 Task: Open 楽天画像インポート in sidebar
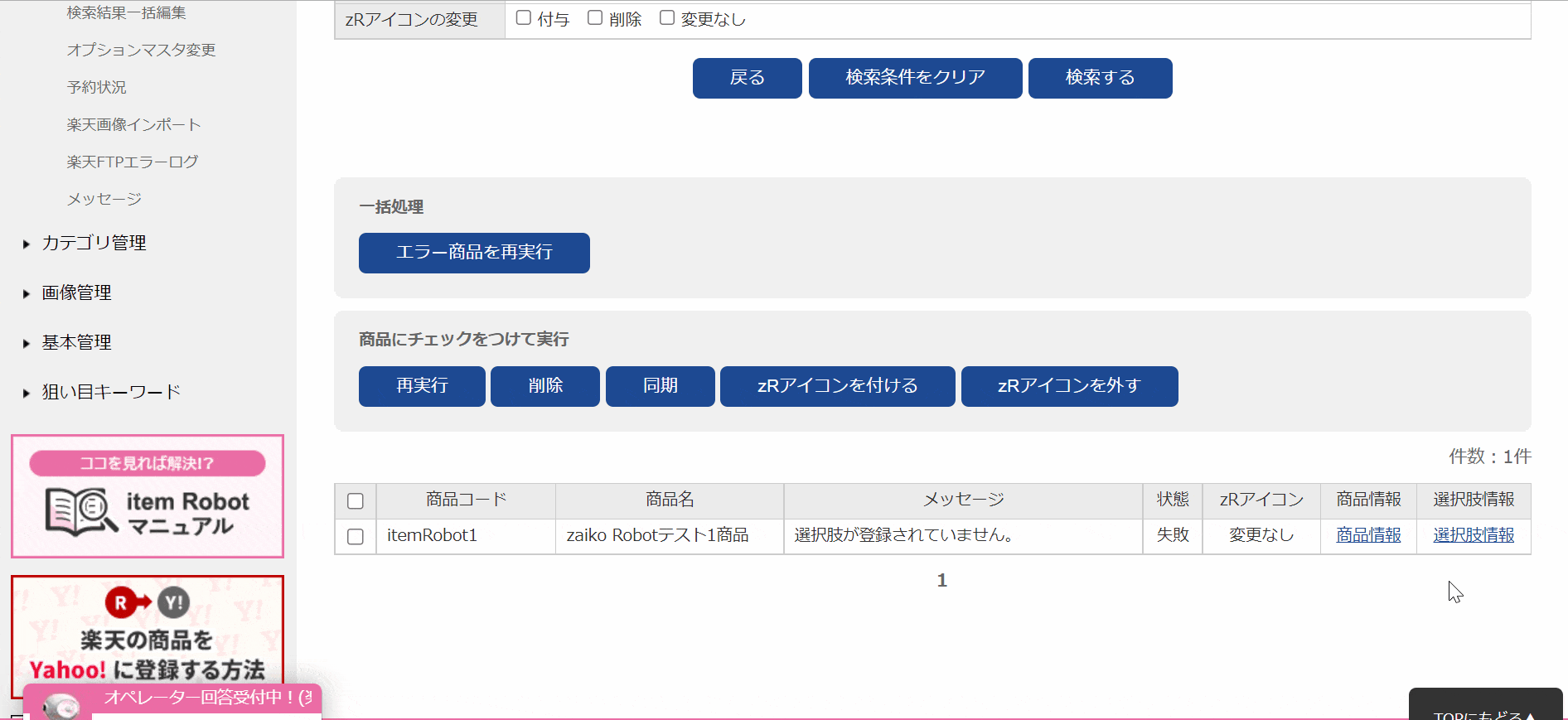click(133, 124)
